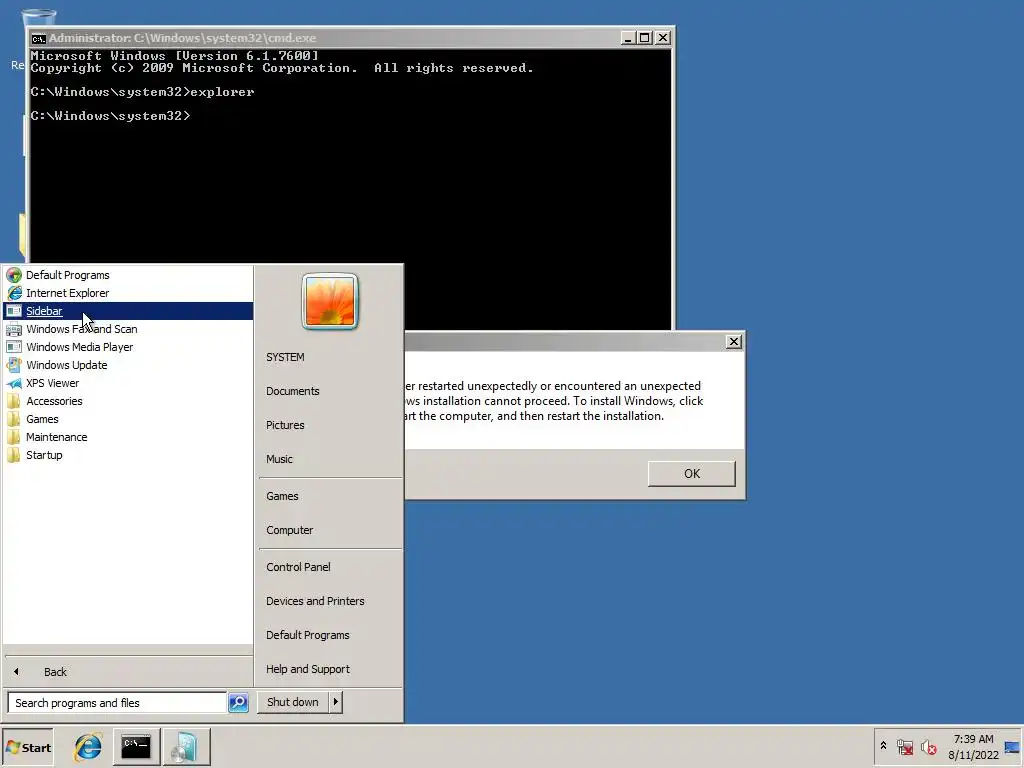The image size is (1024, 768).
Task: Expand the Maintenance folder
Action: pyautogui.click(x=128, y=437)
